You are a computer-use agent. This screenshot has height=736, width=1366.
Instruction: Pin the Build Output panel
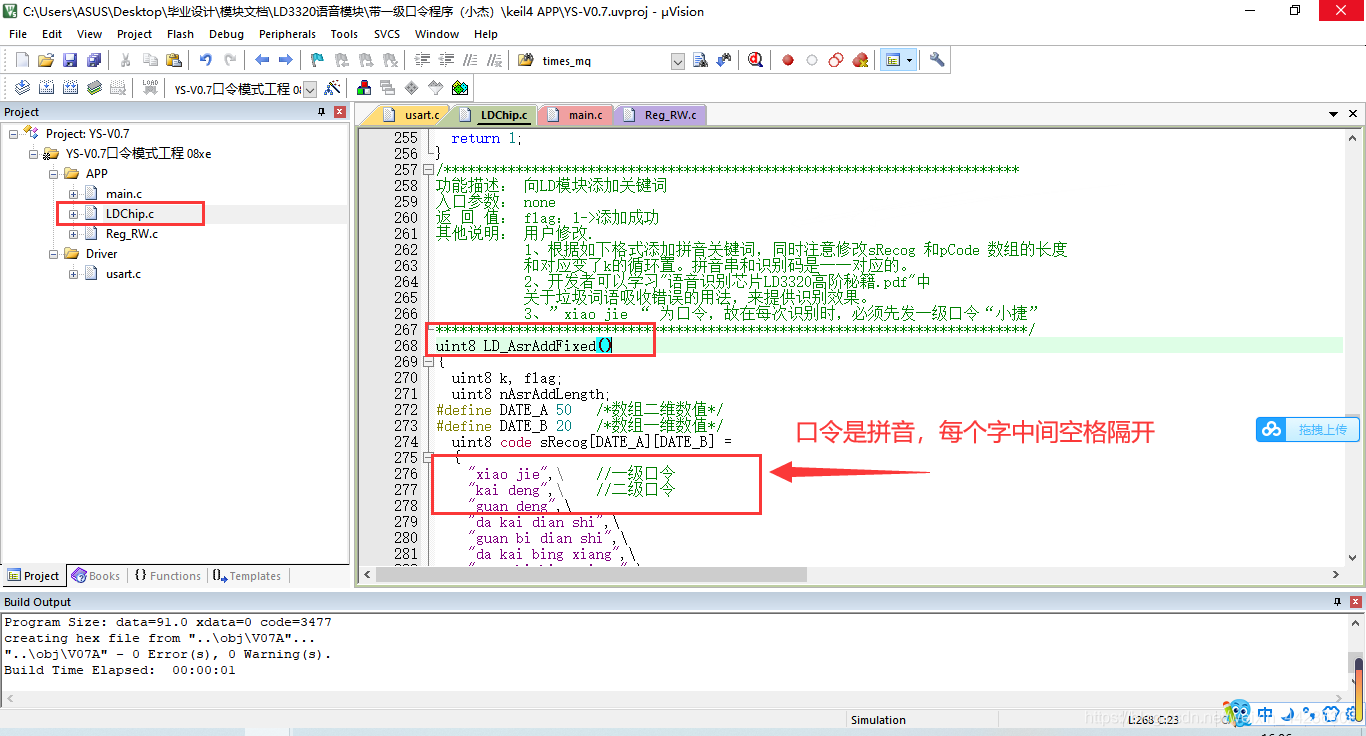1338,602
